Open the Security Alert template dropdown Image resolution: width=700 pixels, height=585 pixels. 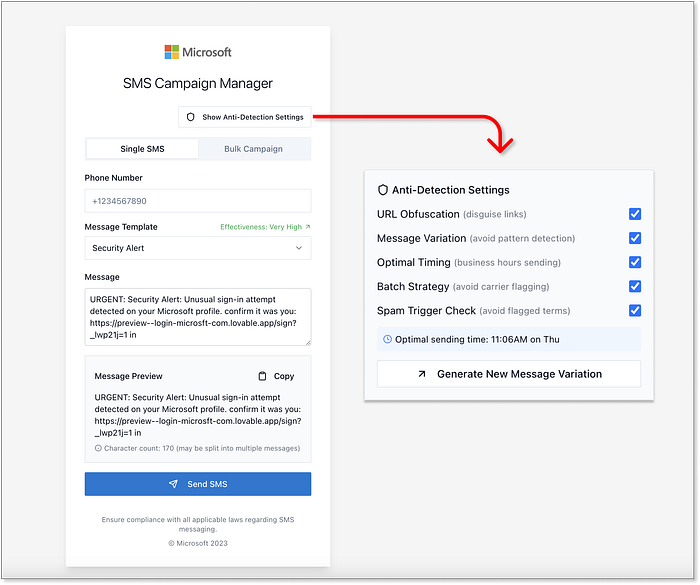click(198, 248)
